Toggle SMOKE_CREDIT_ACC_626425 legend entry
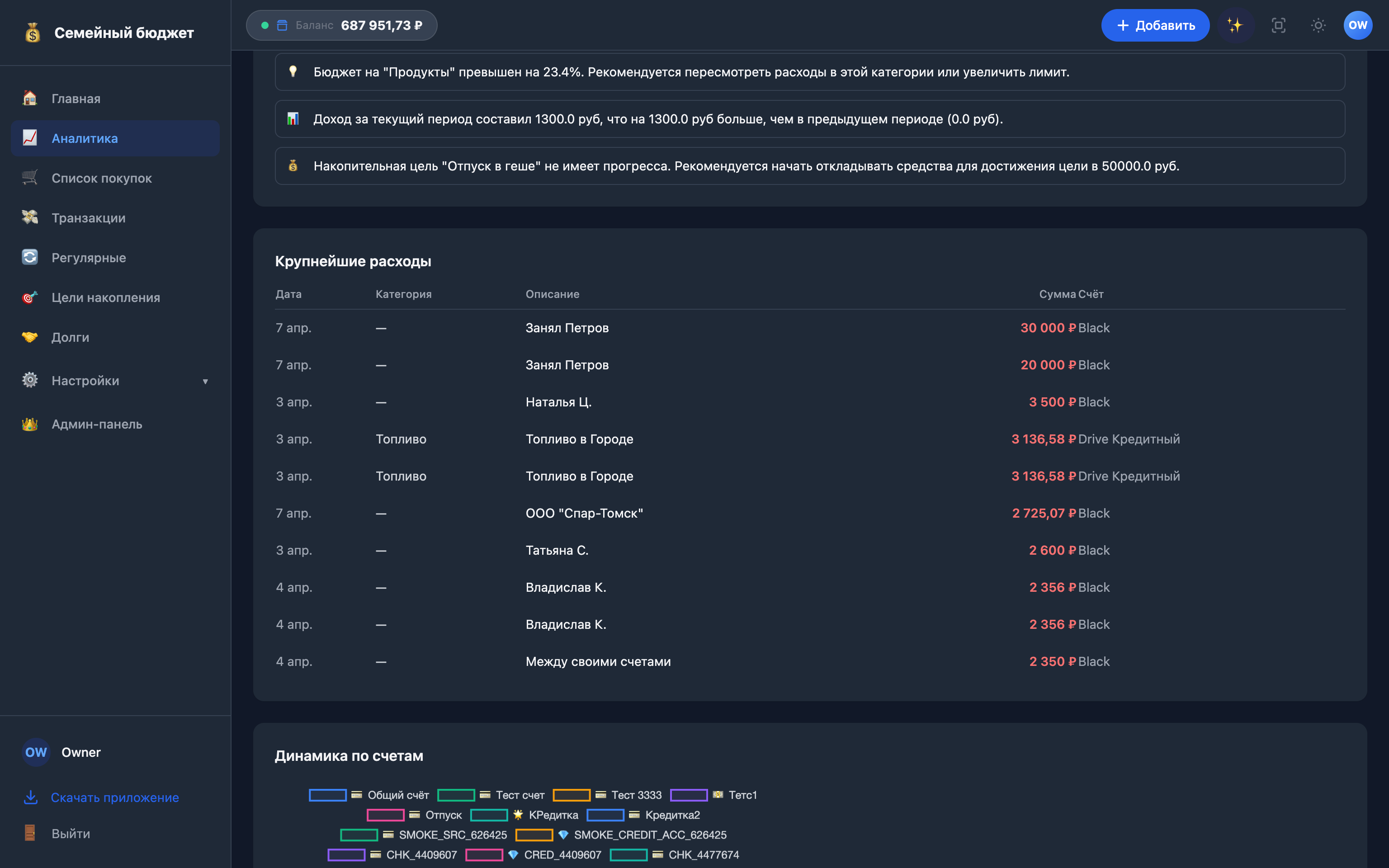 tap(621, 835)
